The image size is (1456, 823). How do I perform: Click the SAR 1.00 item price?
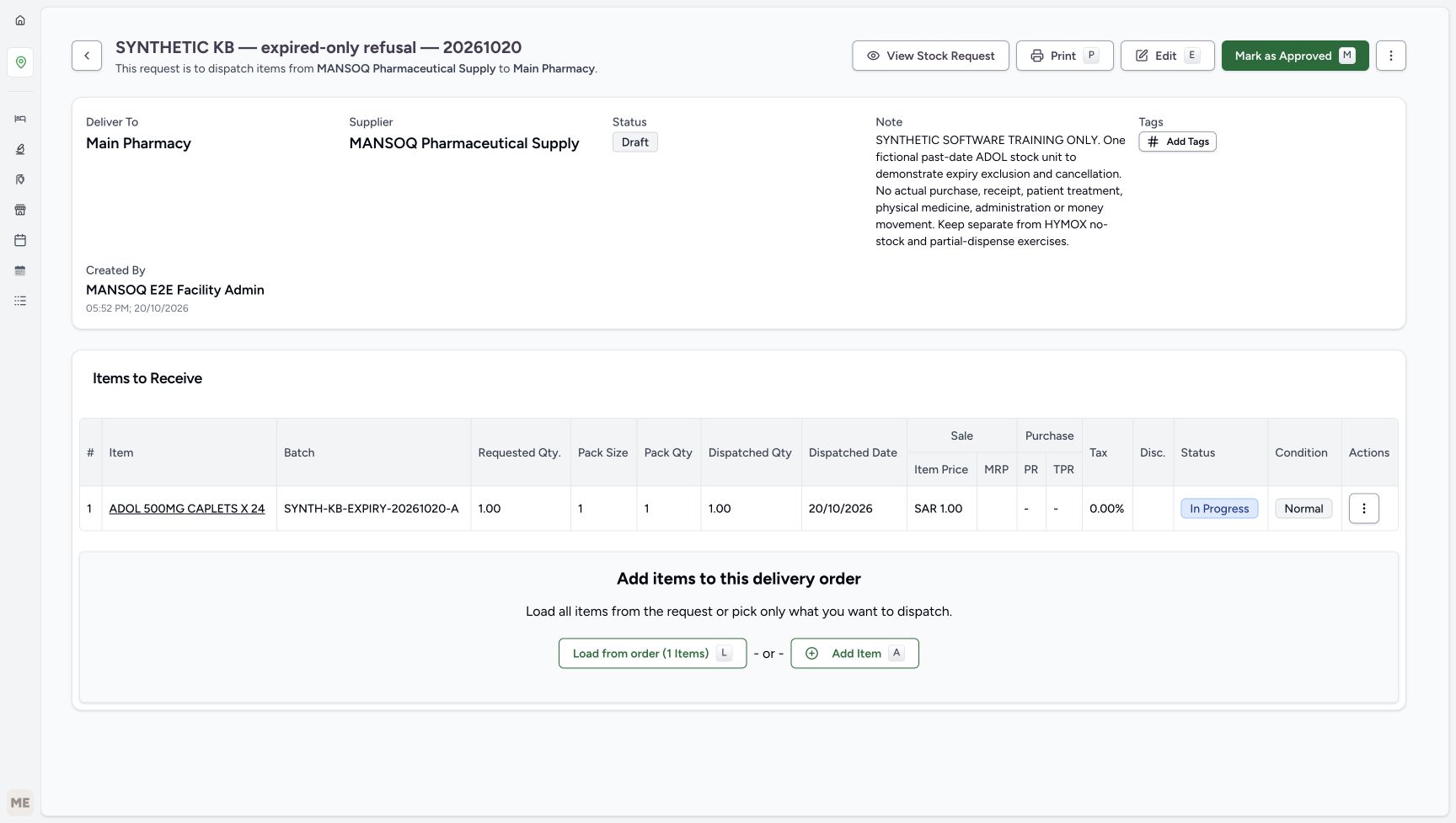[x=938, y=509]
